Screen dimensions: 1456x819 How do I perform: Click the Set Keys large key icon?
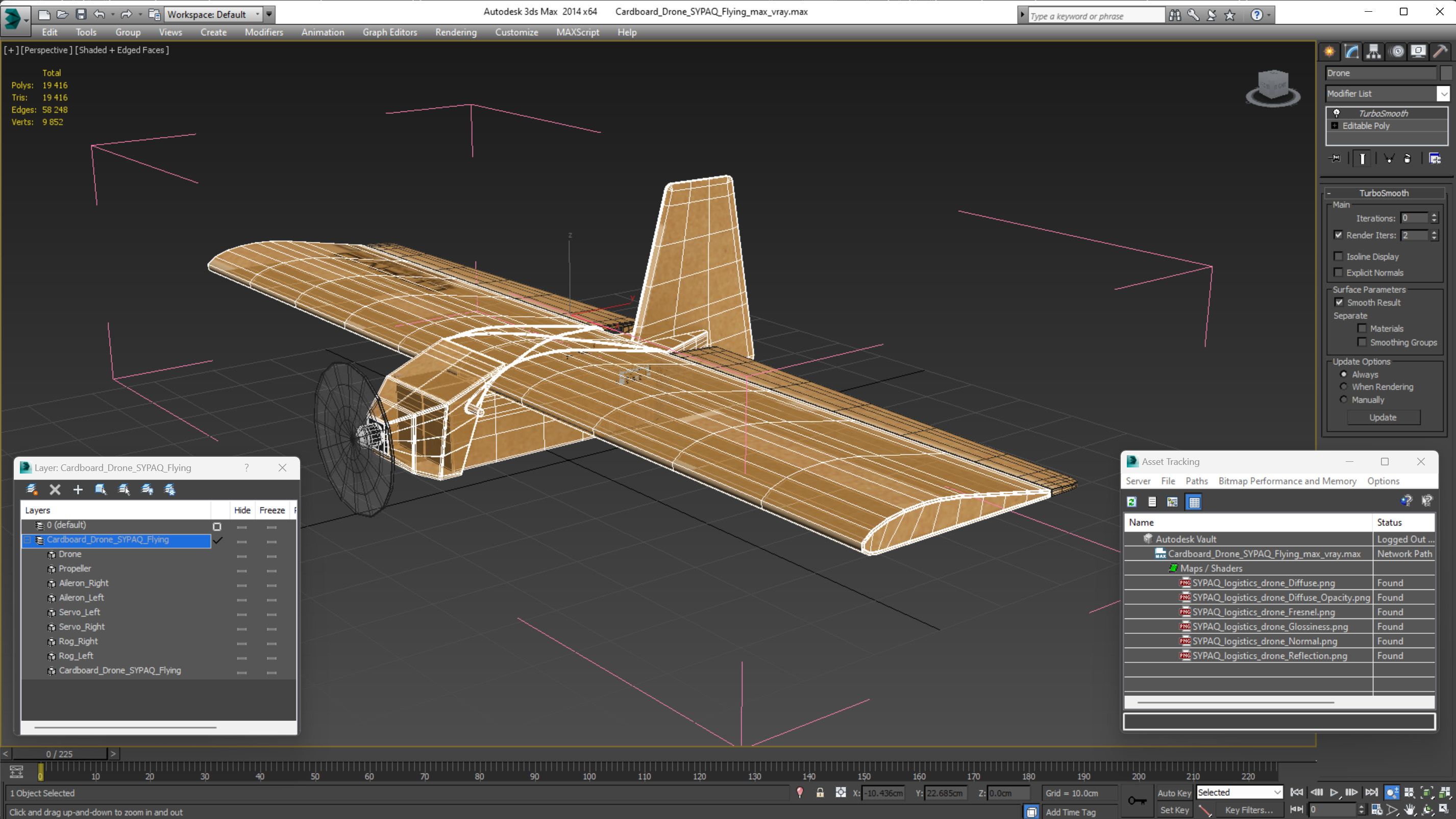click(1137, 800)
